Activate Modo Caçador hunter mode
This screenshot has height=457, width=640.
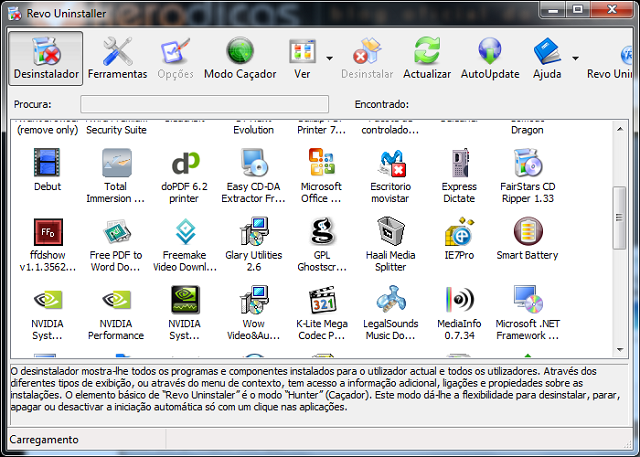[x=240, y=58]
